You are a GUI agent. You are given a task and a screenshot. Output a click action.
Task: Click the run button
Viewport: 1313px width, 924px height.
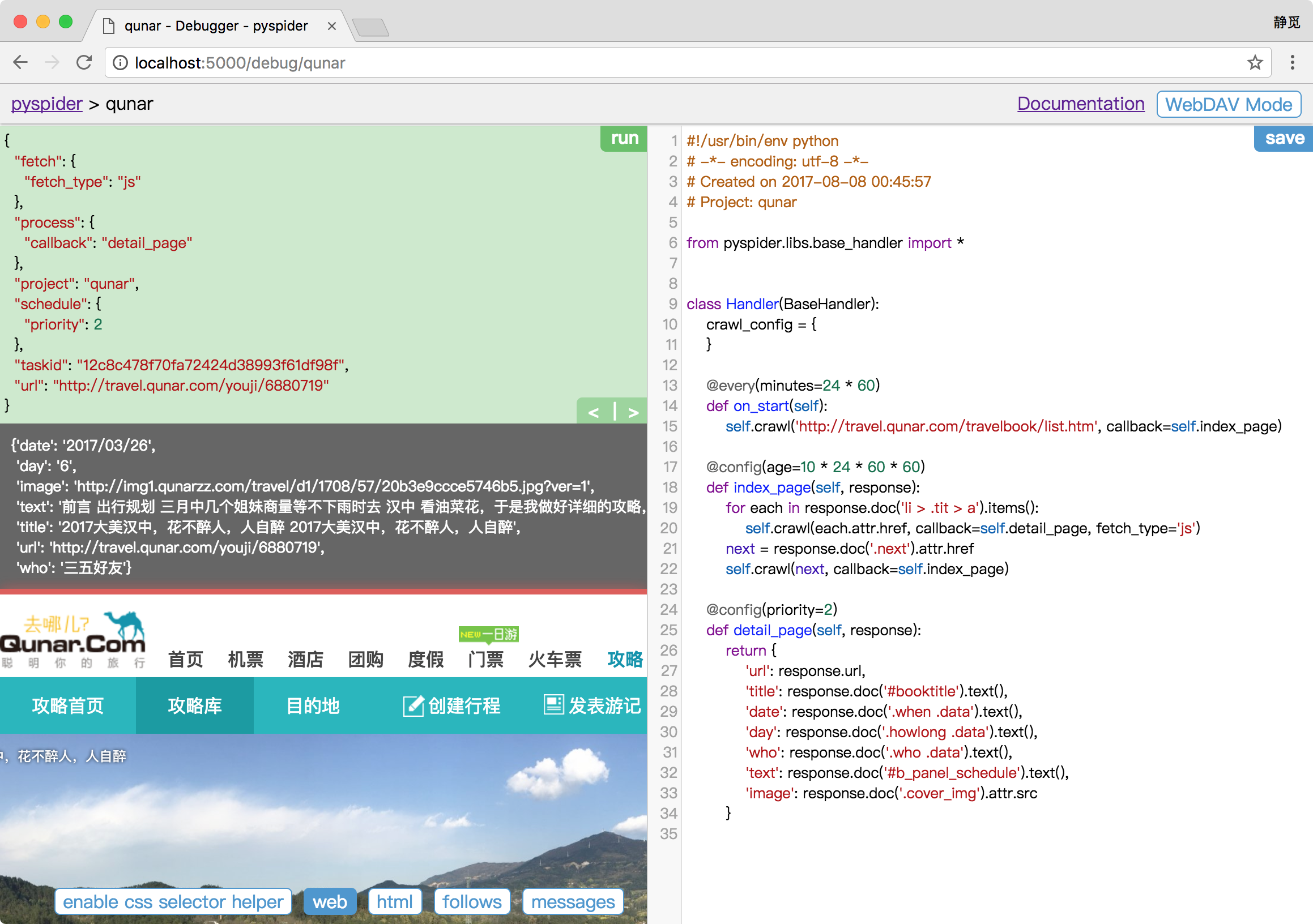coord(624,138)
